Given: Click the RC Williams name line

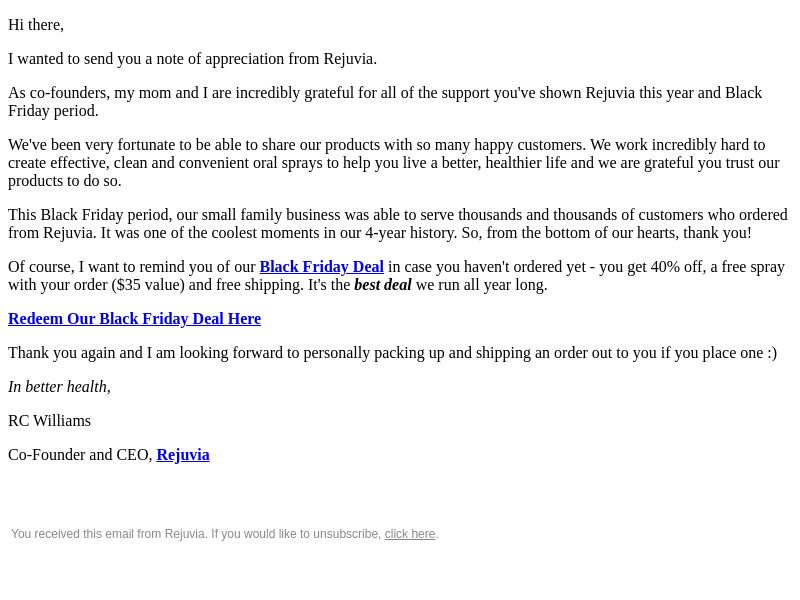Looking at the screenshot, I should tap(49, 421).
